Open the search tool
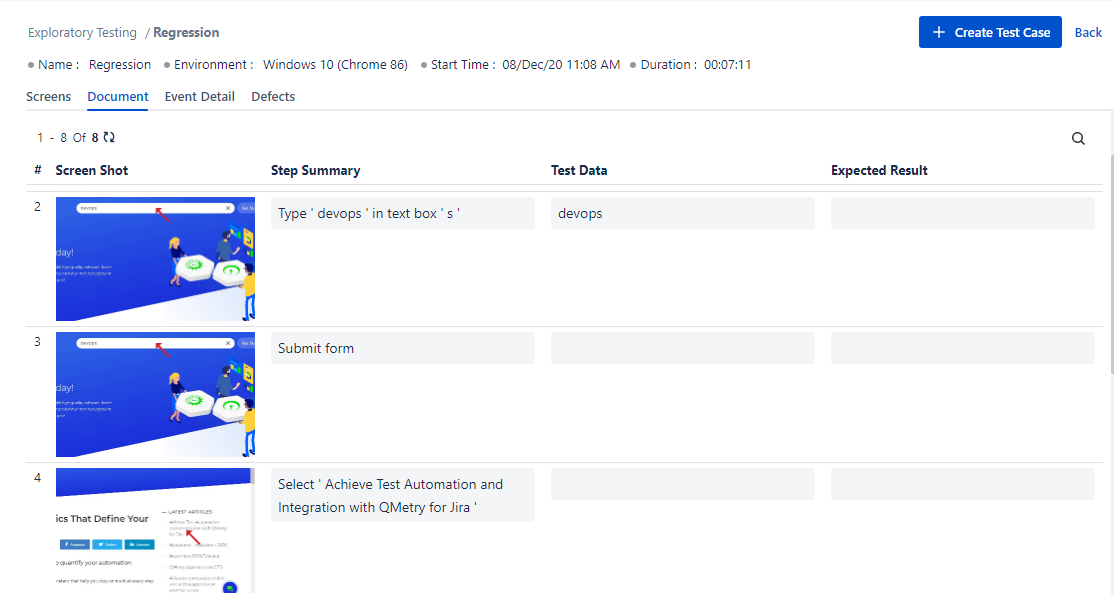1114x596 pixels. click(x=1078, y=138)
